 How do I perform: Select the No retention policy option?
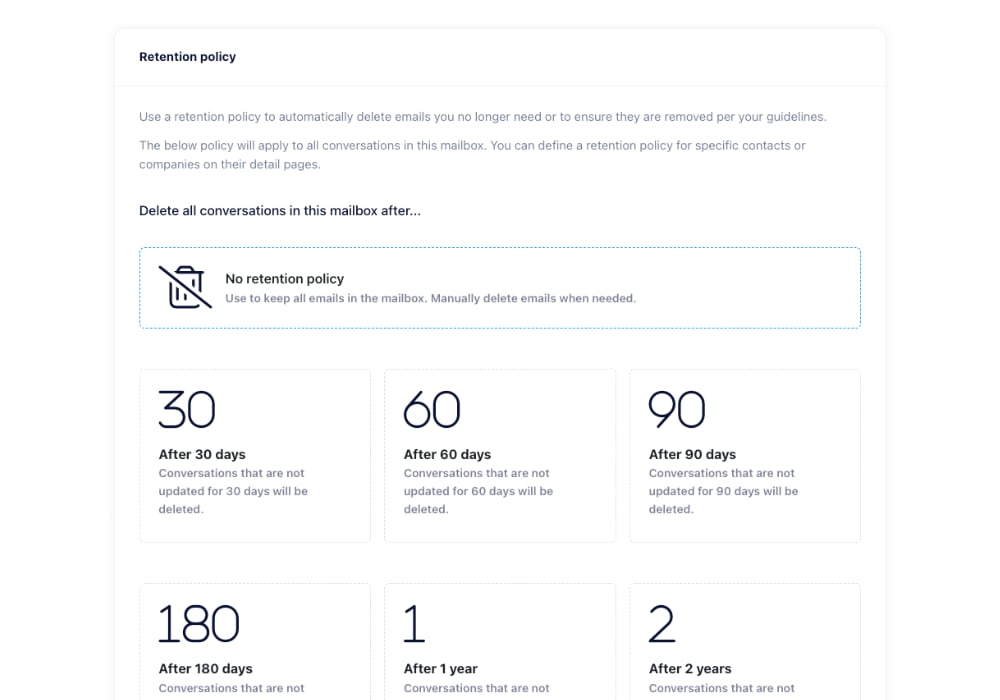coord(500,288)
